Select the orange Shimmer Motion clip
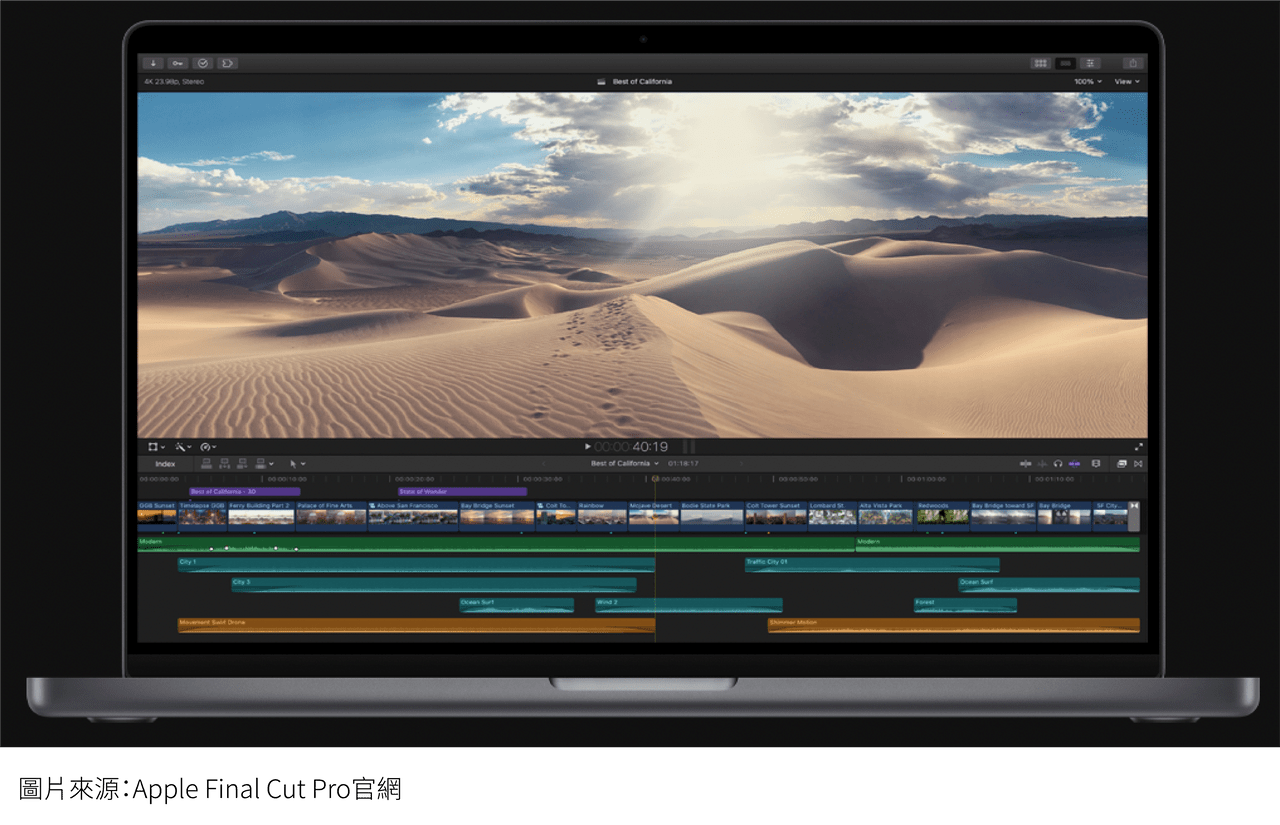The width and height of the screenshot is (1280, 825). pos(953,625)
